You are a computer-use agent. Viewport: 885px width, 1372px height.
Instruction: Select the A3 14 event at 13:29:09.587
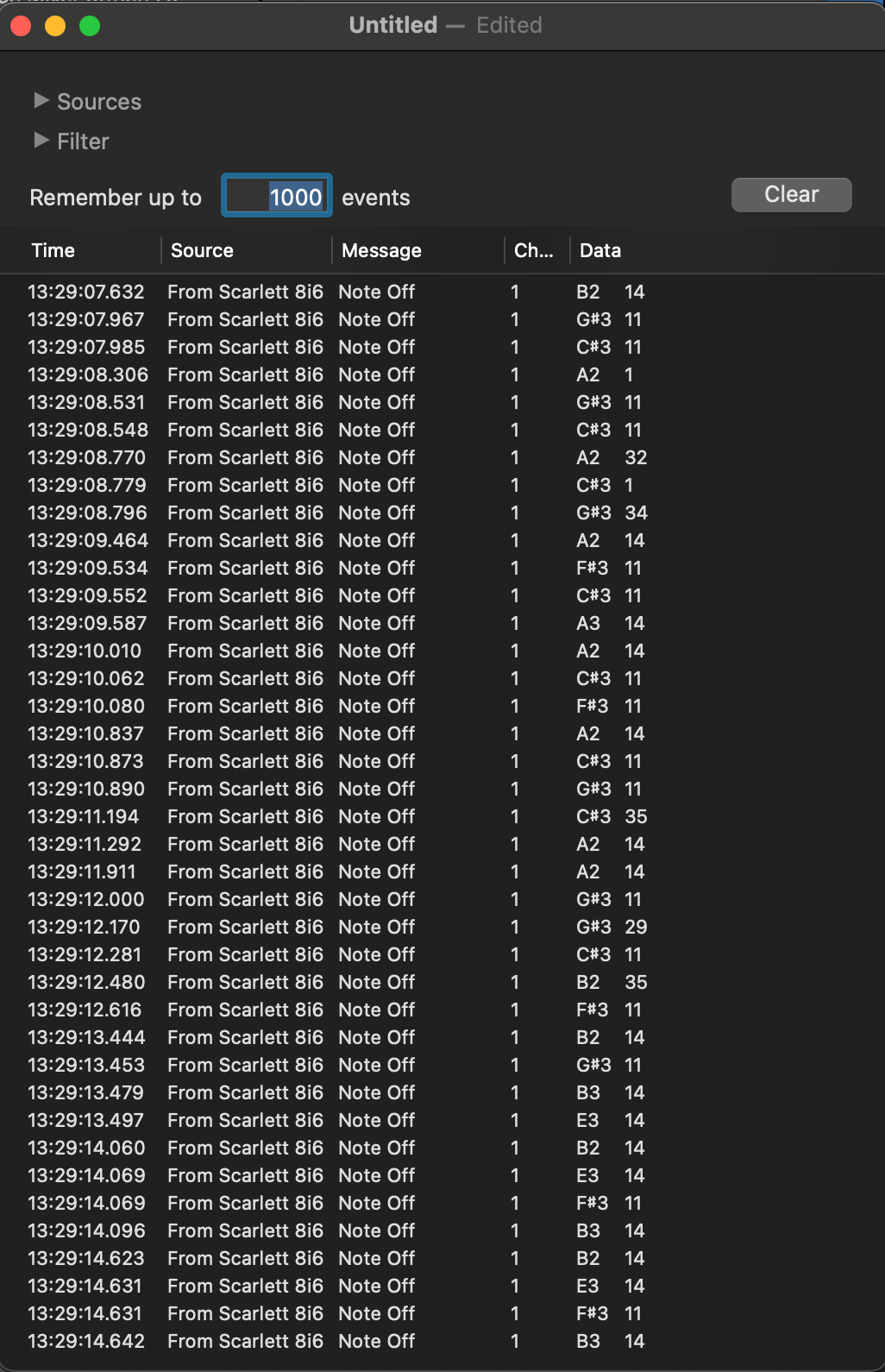pyautogui.click(x=442, y=623)
